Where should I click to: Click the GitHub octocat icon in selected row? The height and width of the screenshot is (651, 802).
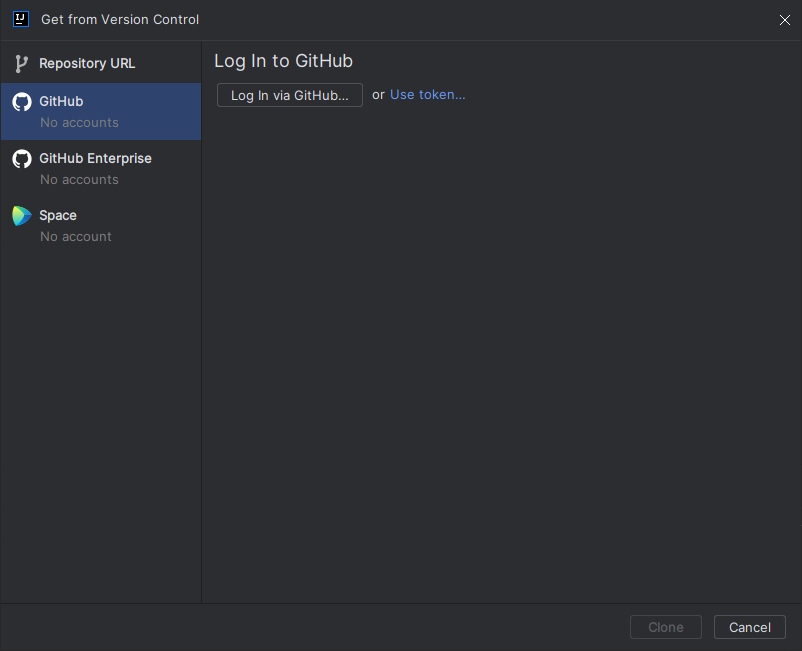click(22, 102)
